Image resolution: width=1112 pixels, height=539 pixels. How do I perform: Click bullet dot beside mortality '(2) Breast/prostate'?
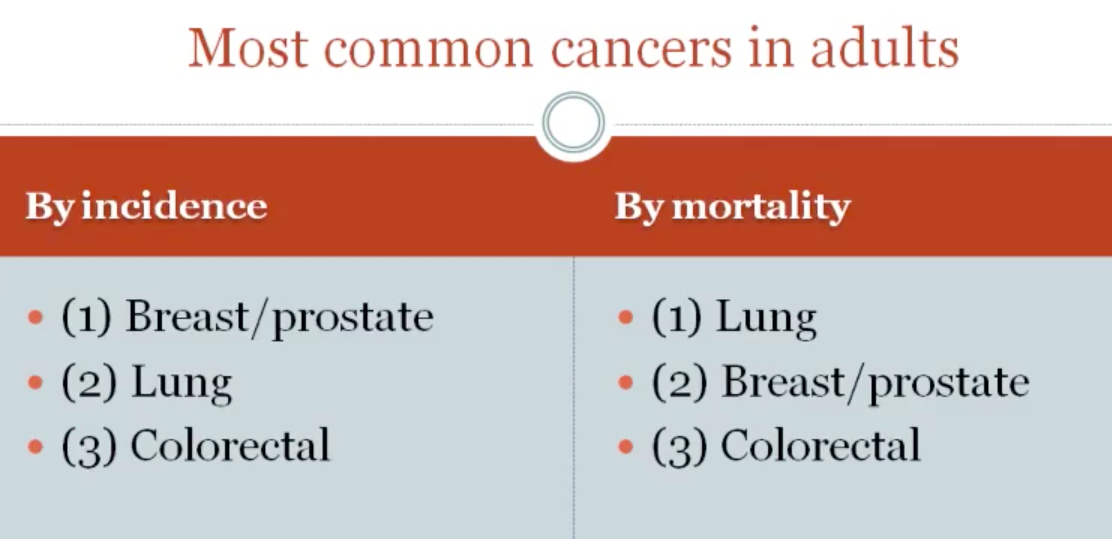(x=626, y=383)
